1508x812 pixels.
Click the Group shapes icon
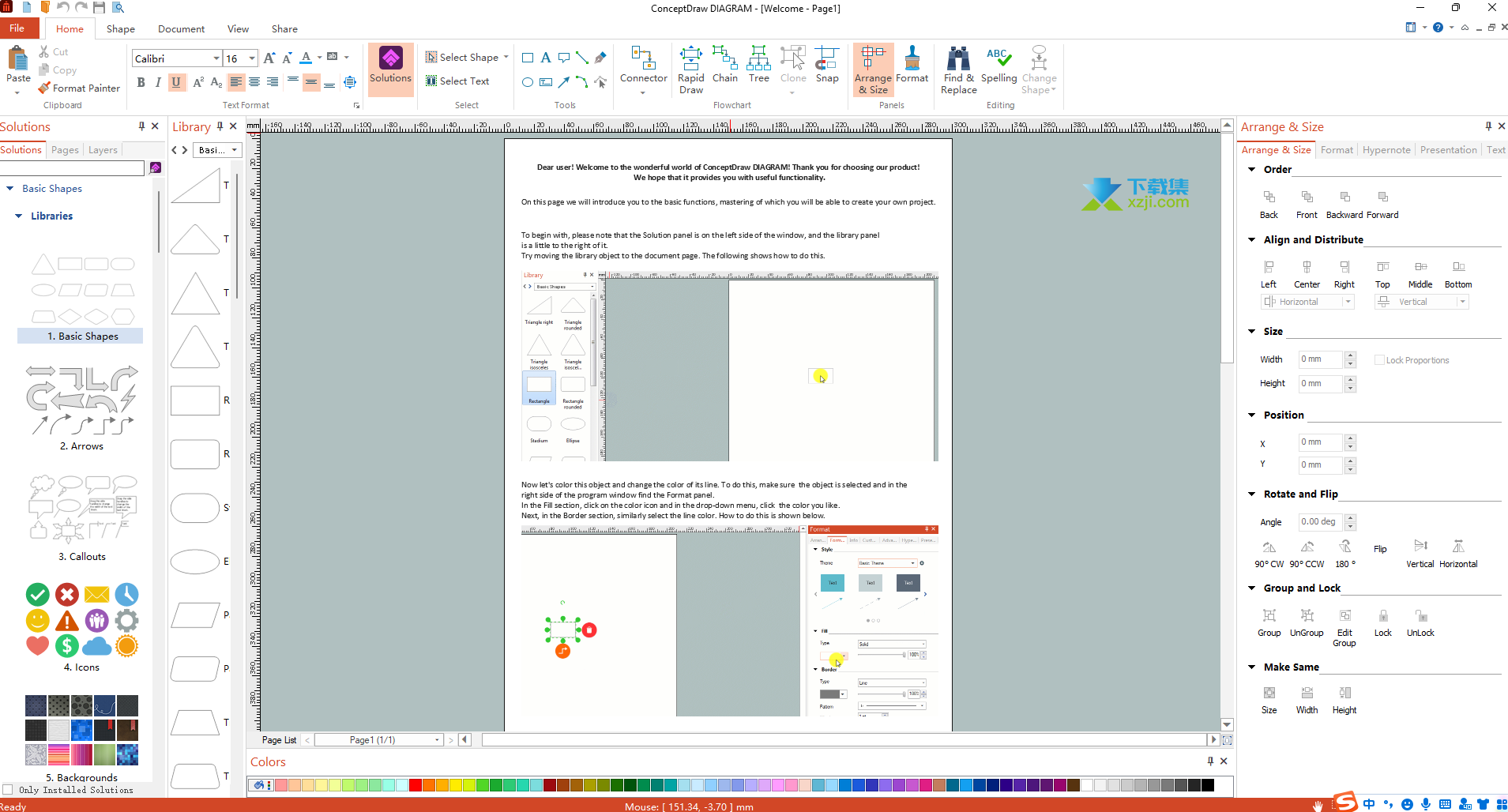click(1269, 615)
